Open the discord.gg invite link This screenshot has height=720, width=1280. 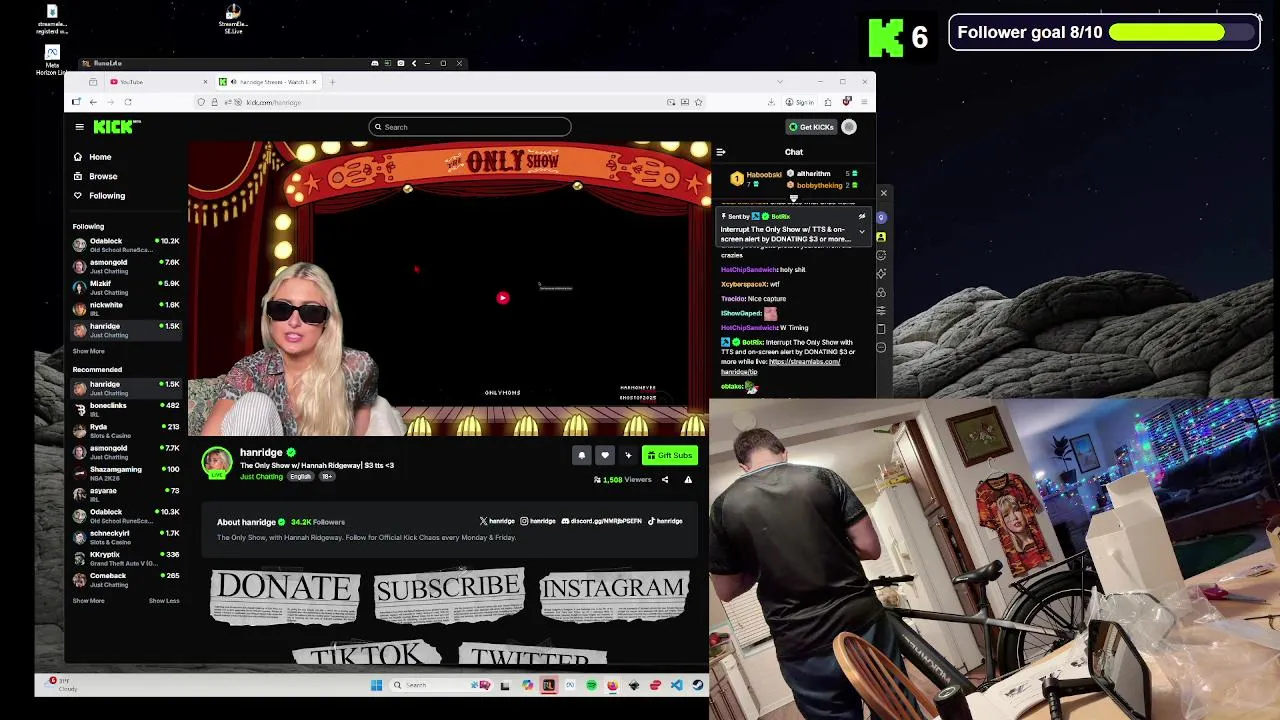[602, 521]
